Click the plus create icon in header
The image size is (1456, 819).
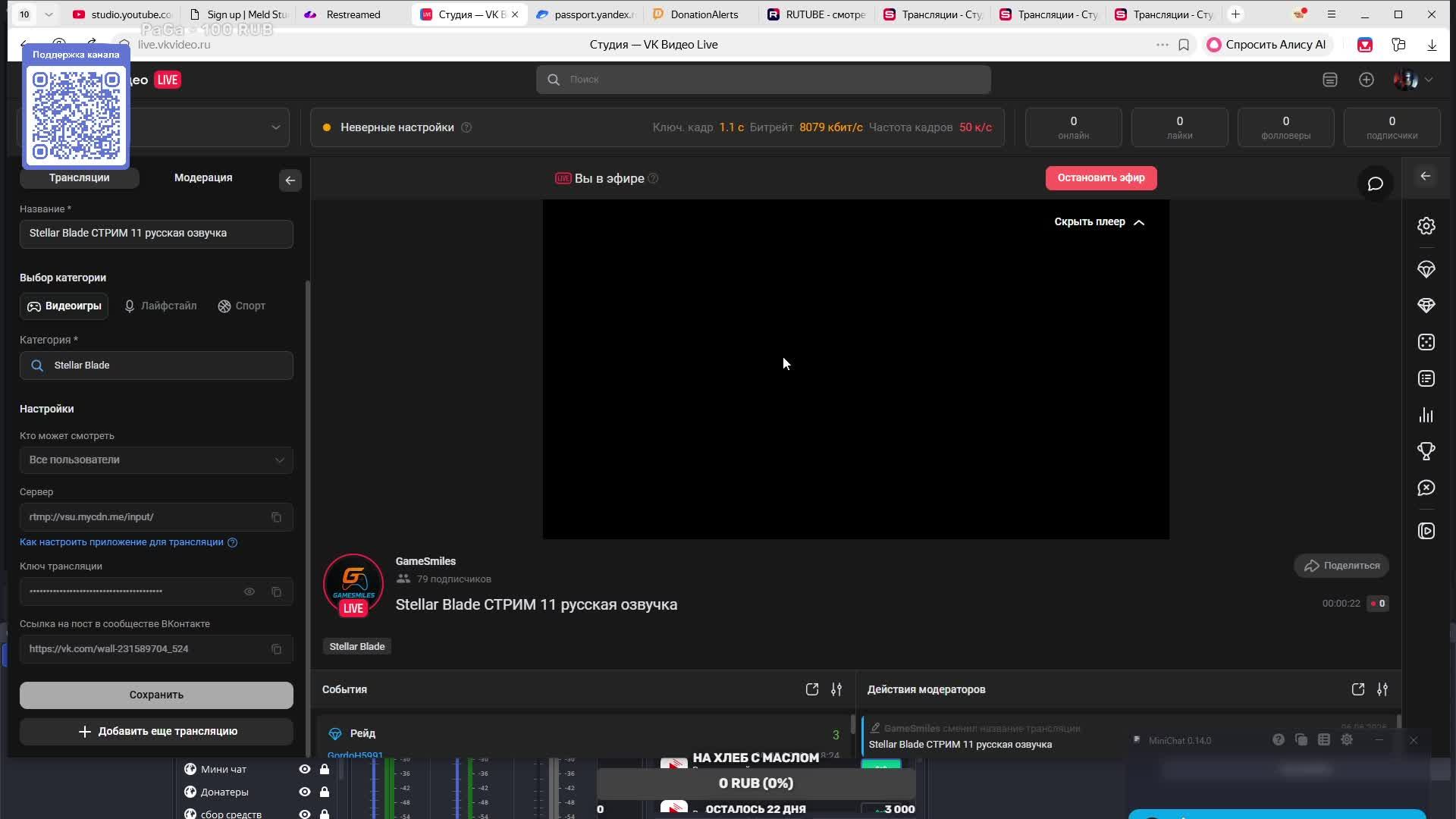[x=1367, y=80]
